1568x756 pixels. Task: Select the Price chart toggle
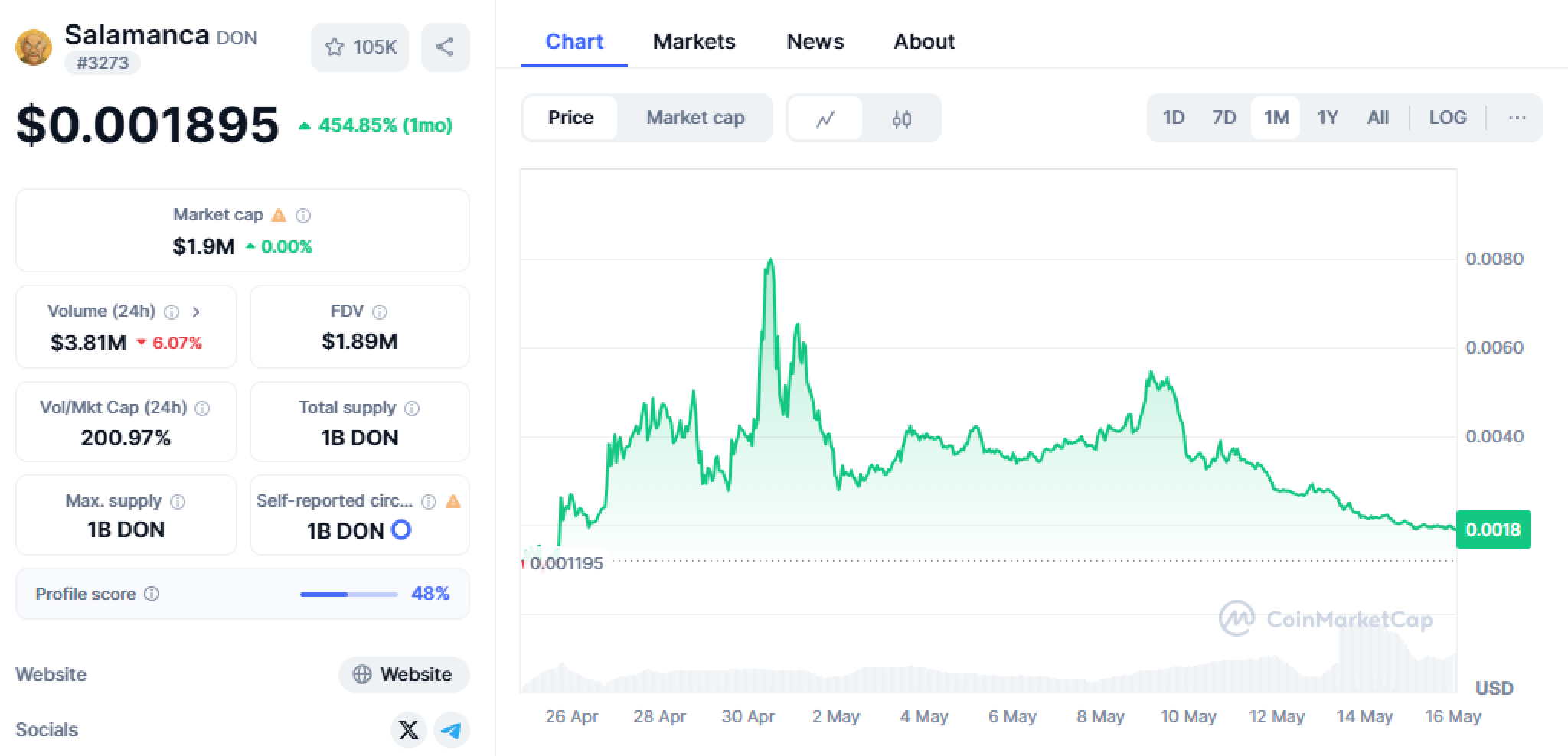tap(570, 118)
